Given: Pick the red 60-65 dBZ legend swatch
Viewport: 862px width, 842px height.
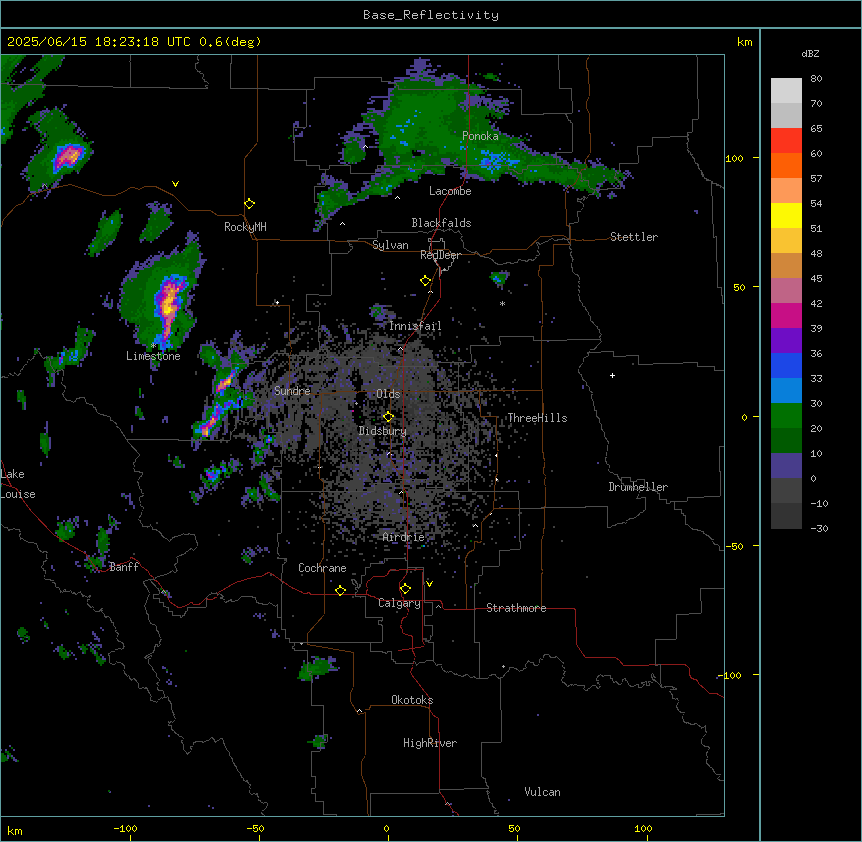Looking at the screenshot, I should [786, 140].
